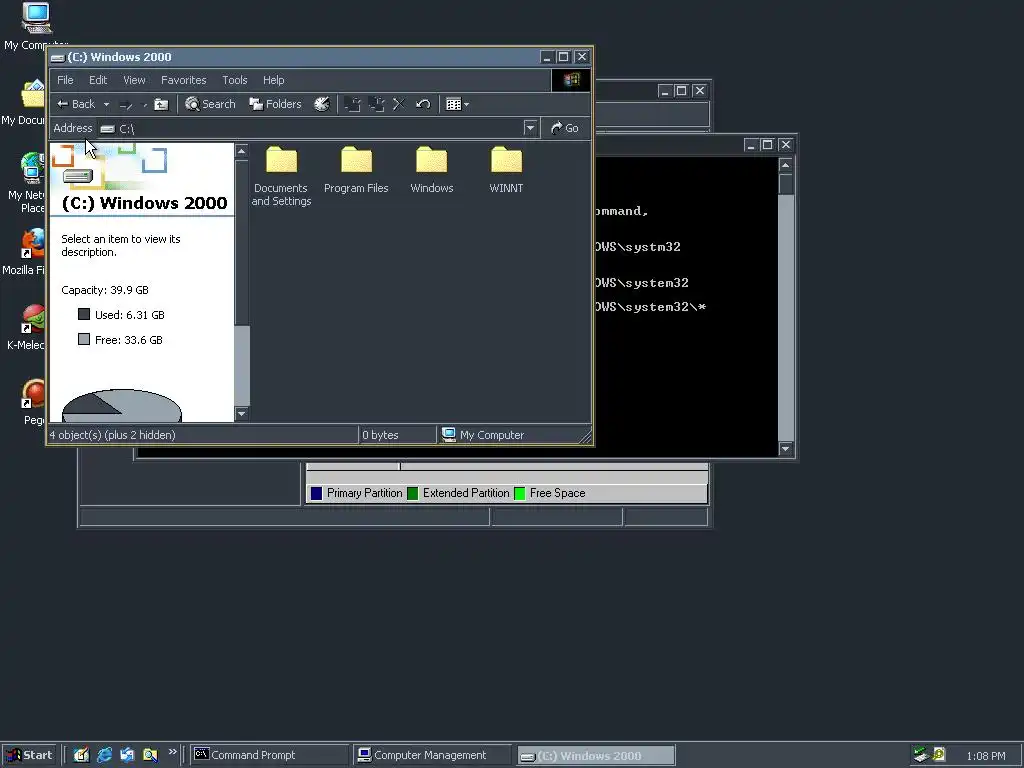Click the first Quick Launch icon

[x=82, y=755]
